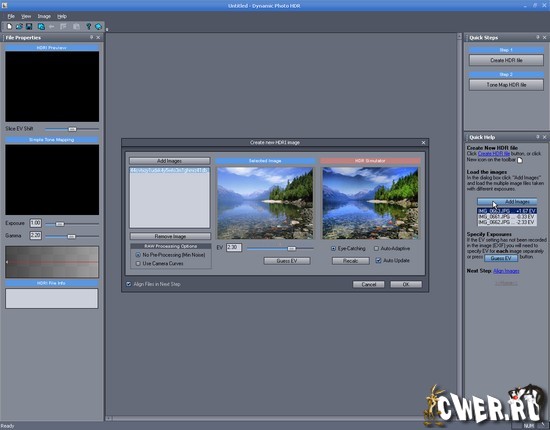The image size is (550, 430).
Task: Click the greyed left arrow toolbar icon
Action: [x=52, y=26]
